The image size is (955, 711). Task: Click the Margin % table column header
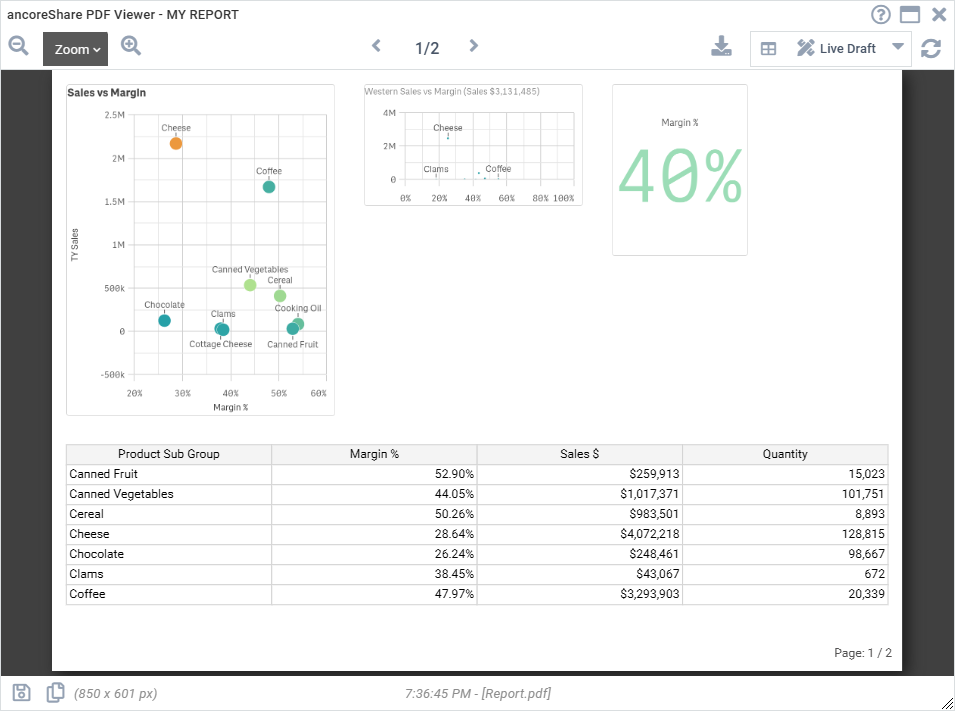[375, 454]
